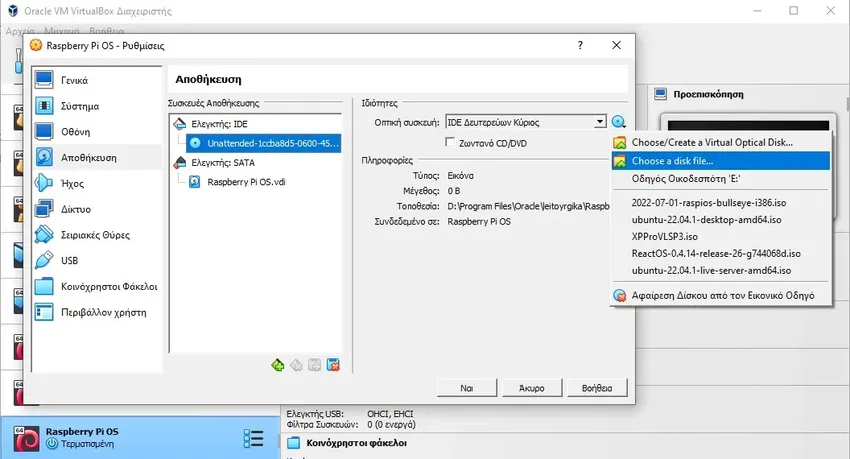The width and height of the screenshot is (850, 459).
Task: Open the Περιβάλλον χρήστη settings category
Action: point(97,312)
